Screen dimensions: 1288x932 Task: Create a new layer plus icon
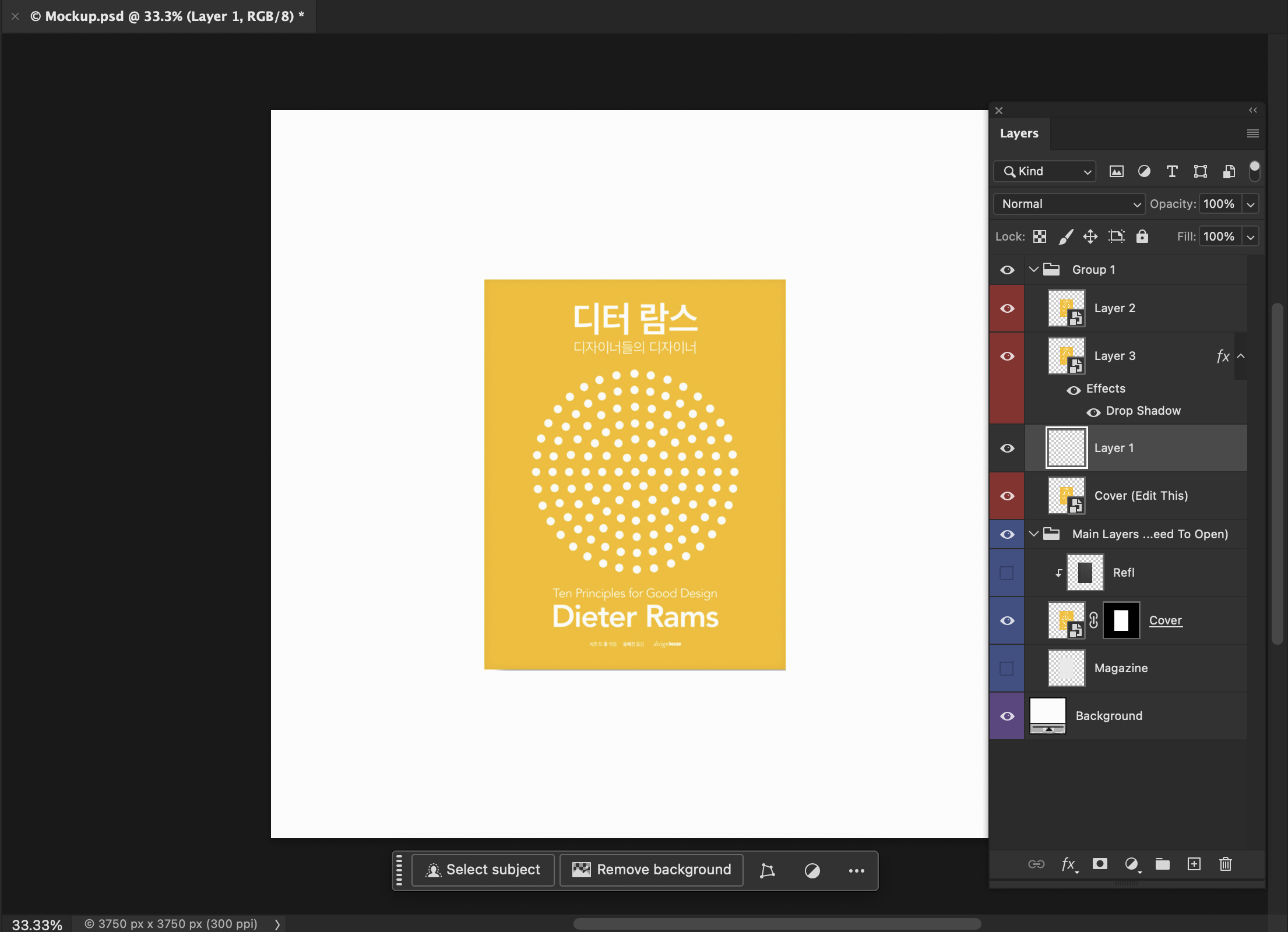pyautogui.click(x=1194, y=864)
